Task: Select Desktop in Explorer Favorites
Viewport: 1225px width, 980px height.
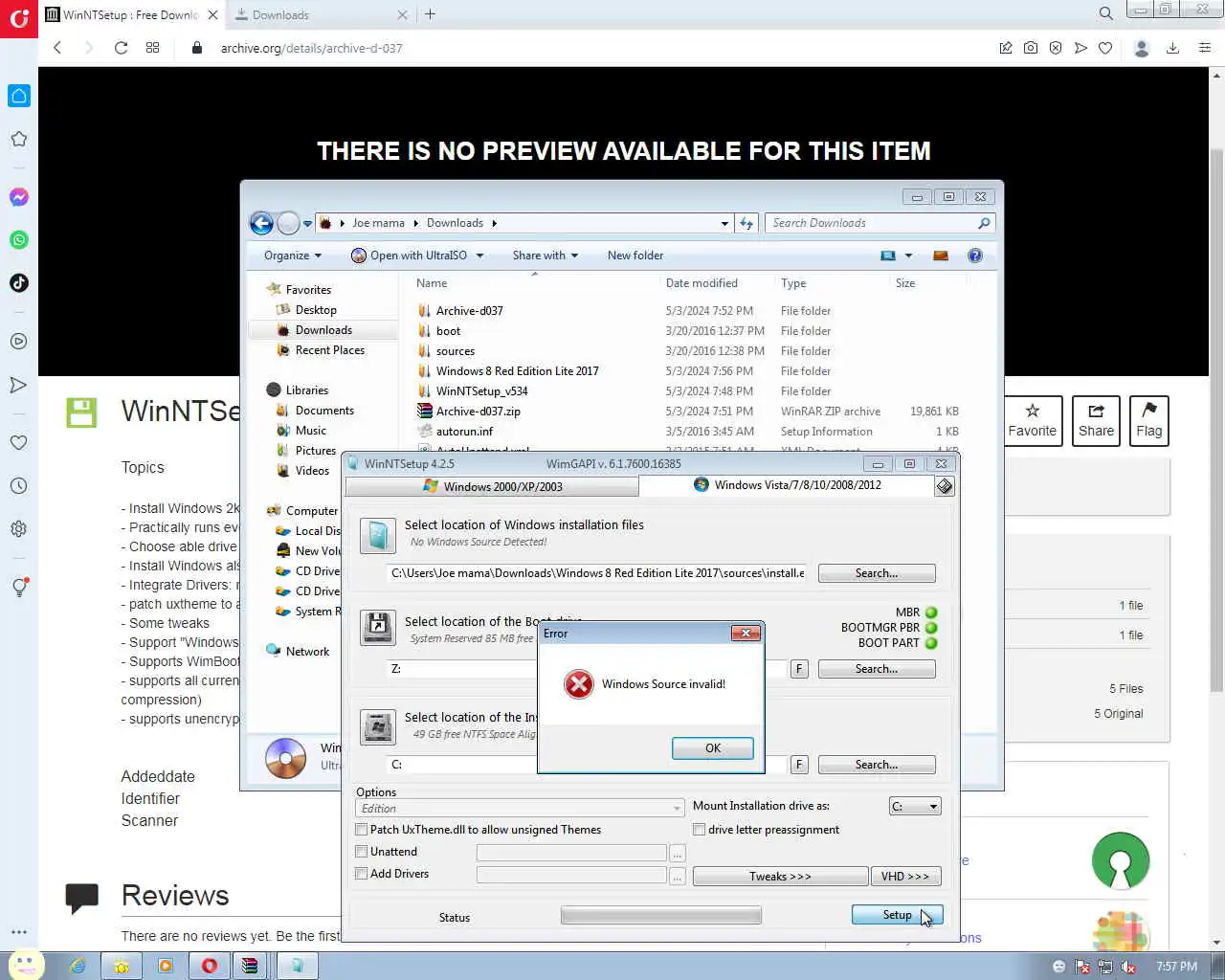Action: pos(316,310)
